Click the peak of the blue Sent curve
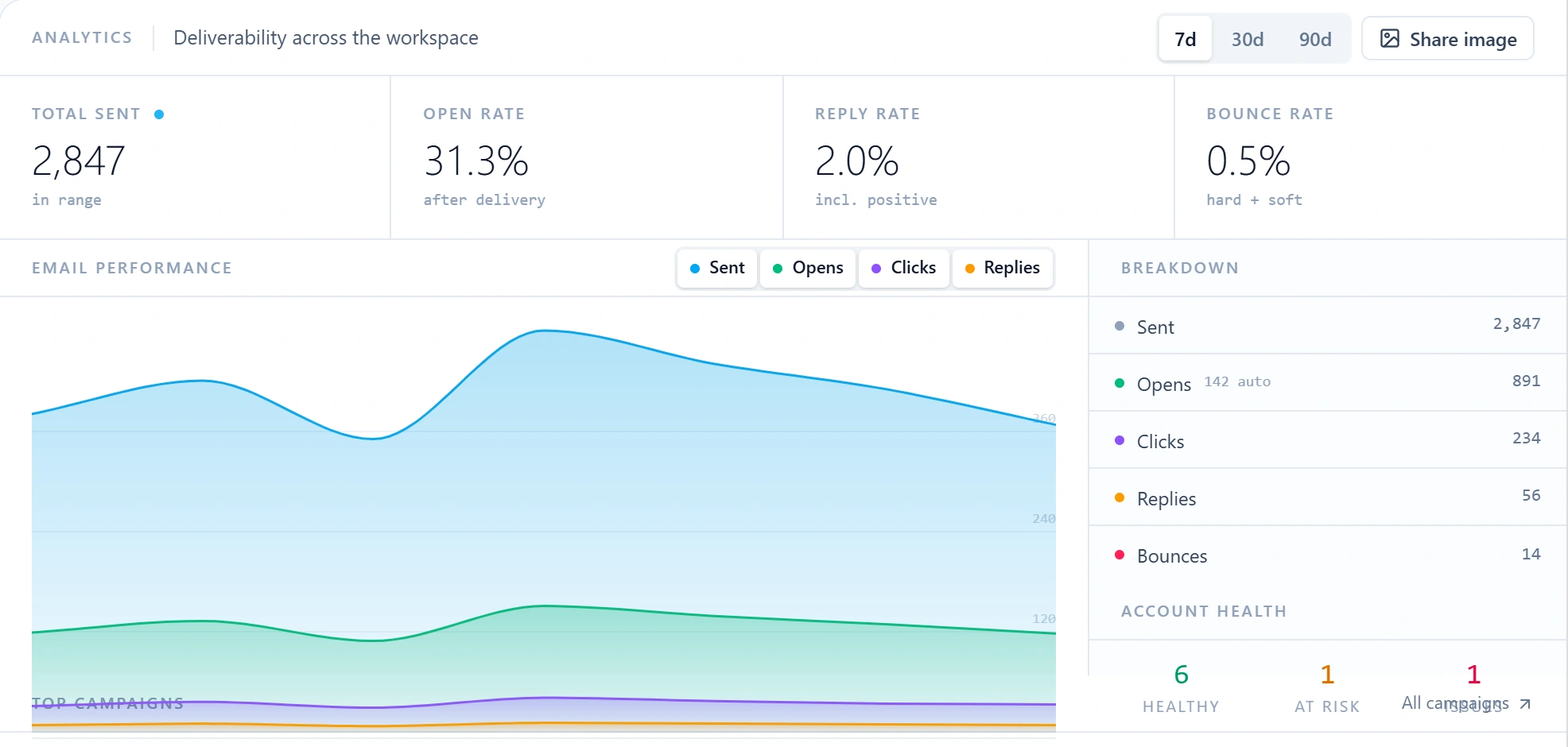 pos(544,331)
